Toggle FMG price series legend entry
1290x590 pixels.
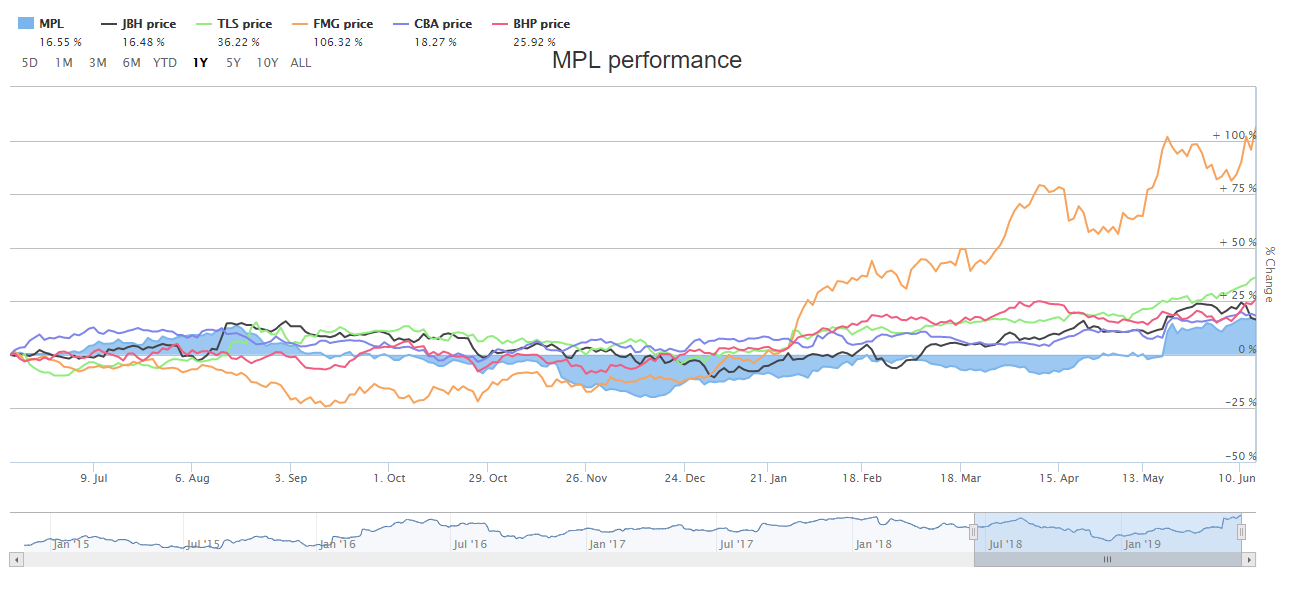click(334, 24)
